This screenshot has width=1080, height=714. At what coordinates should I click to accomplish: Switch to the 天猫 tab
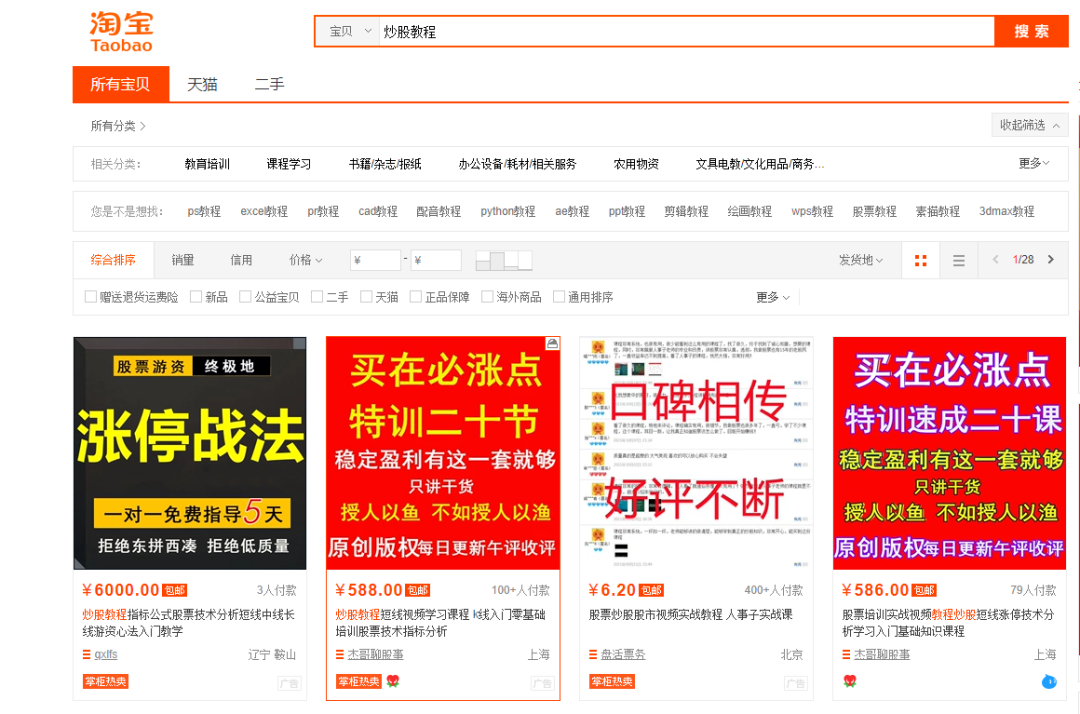[202, 85]
